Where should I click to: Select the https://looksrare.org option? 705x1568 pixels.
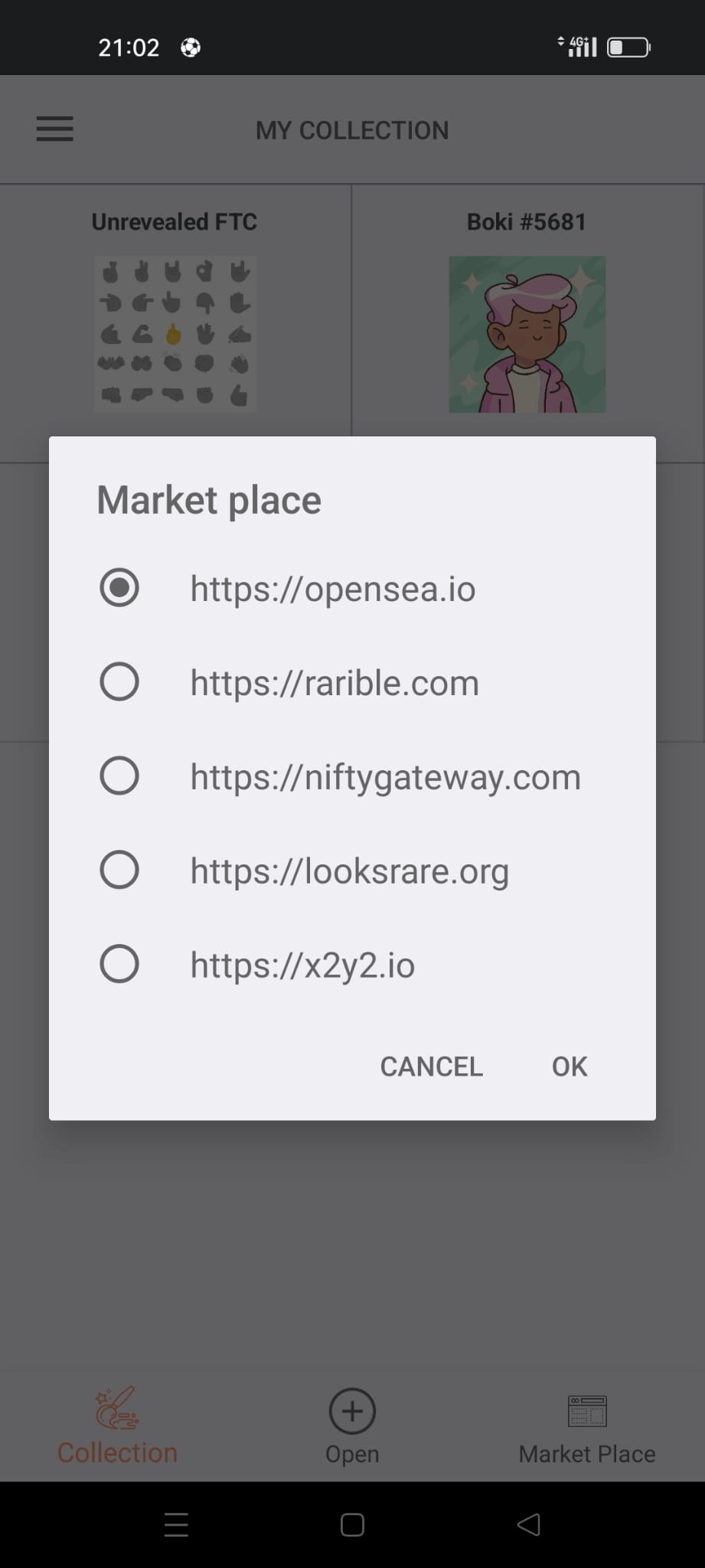click(119, 870)
